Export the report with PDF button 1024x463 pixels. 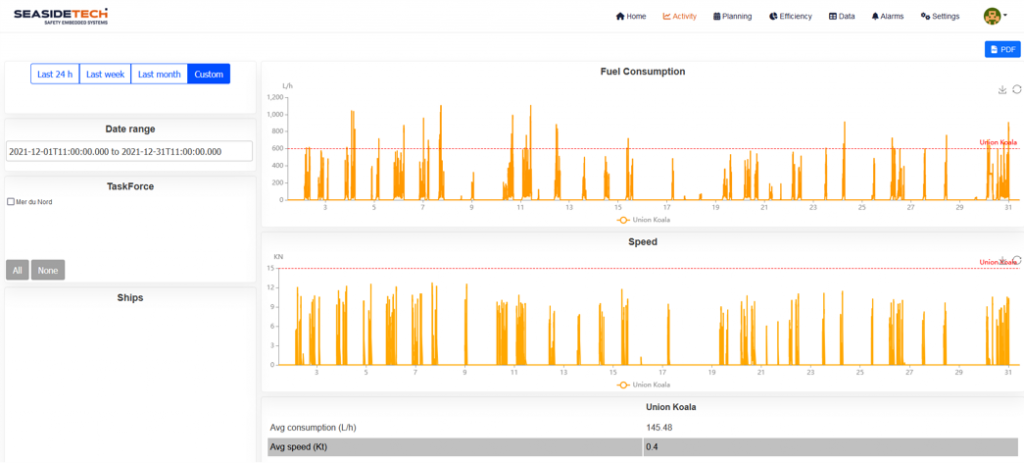tap(1001, 49)
